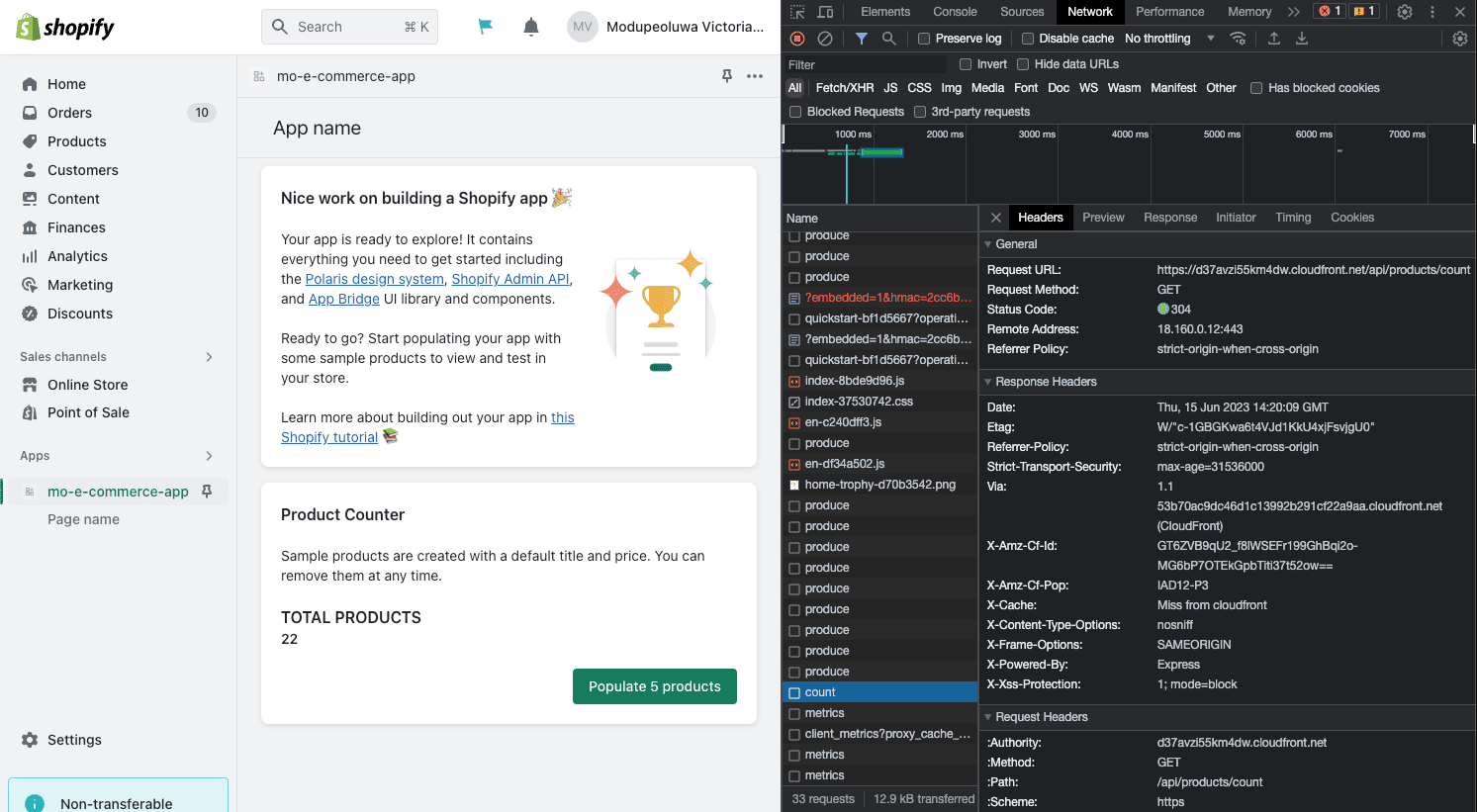Click the Marketing target icon
The width and height of the screenshot is (1477, 812).
coord(30,285)
